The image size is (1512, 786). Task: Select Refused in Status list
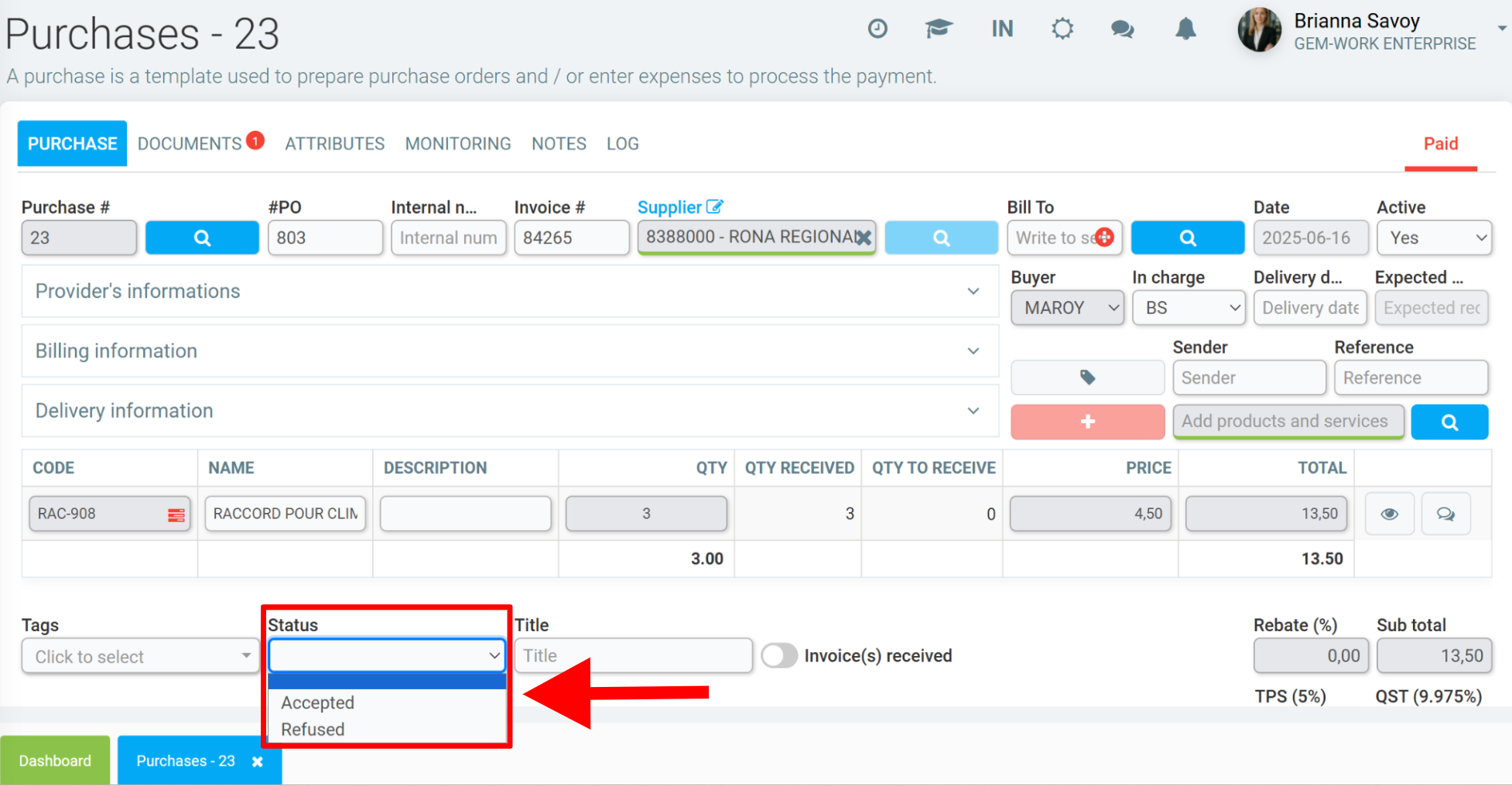pos(387,730)
